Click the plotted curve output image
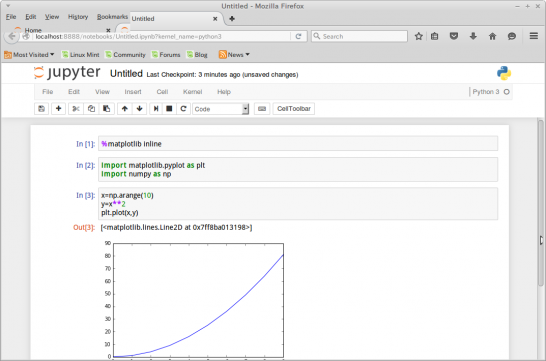546x361 pixels. pyautogui.click(x=194, y=300)
